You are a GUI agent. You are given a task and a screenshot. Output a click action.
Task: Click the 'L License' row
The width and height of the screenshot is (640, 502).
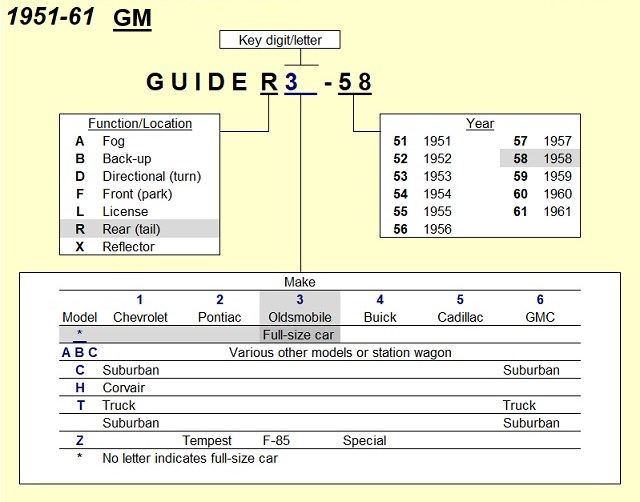click(140, 211)
